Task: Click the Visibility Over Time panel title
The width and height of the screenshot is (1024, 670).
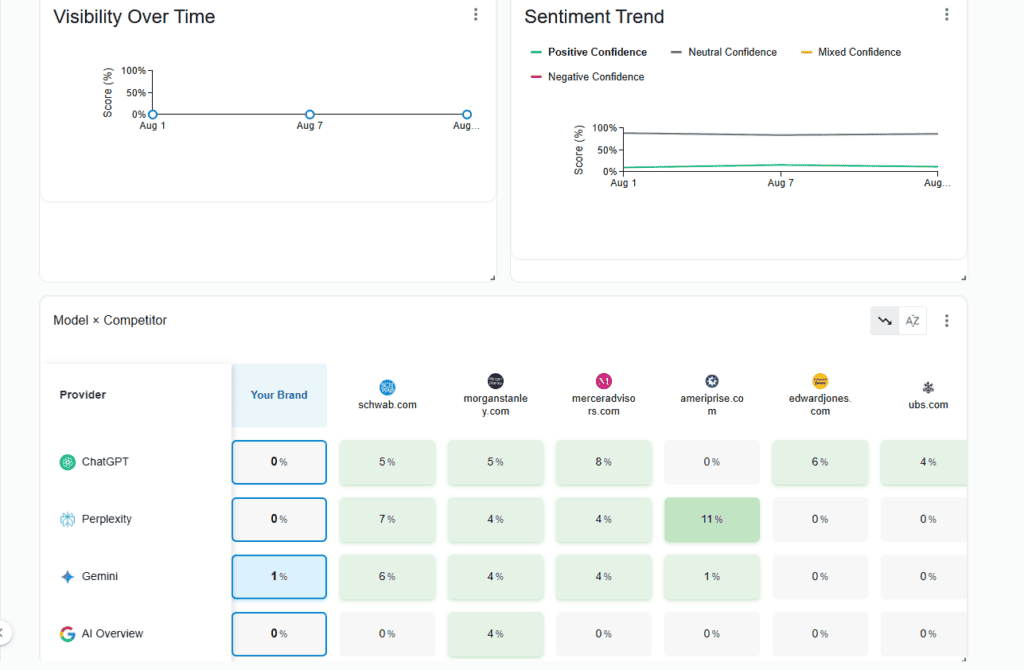Action: [x=134, y=17]
